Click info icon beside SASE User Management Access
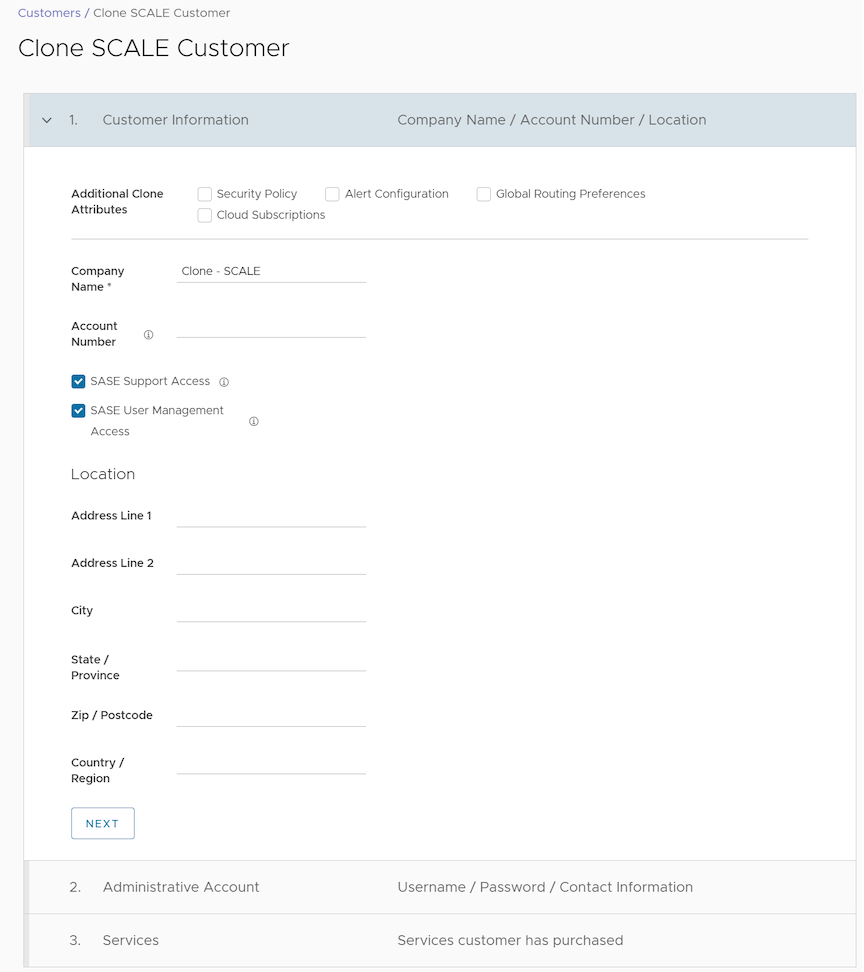The width and height of the screenshot is (864, 972). (253, 422)
